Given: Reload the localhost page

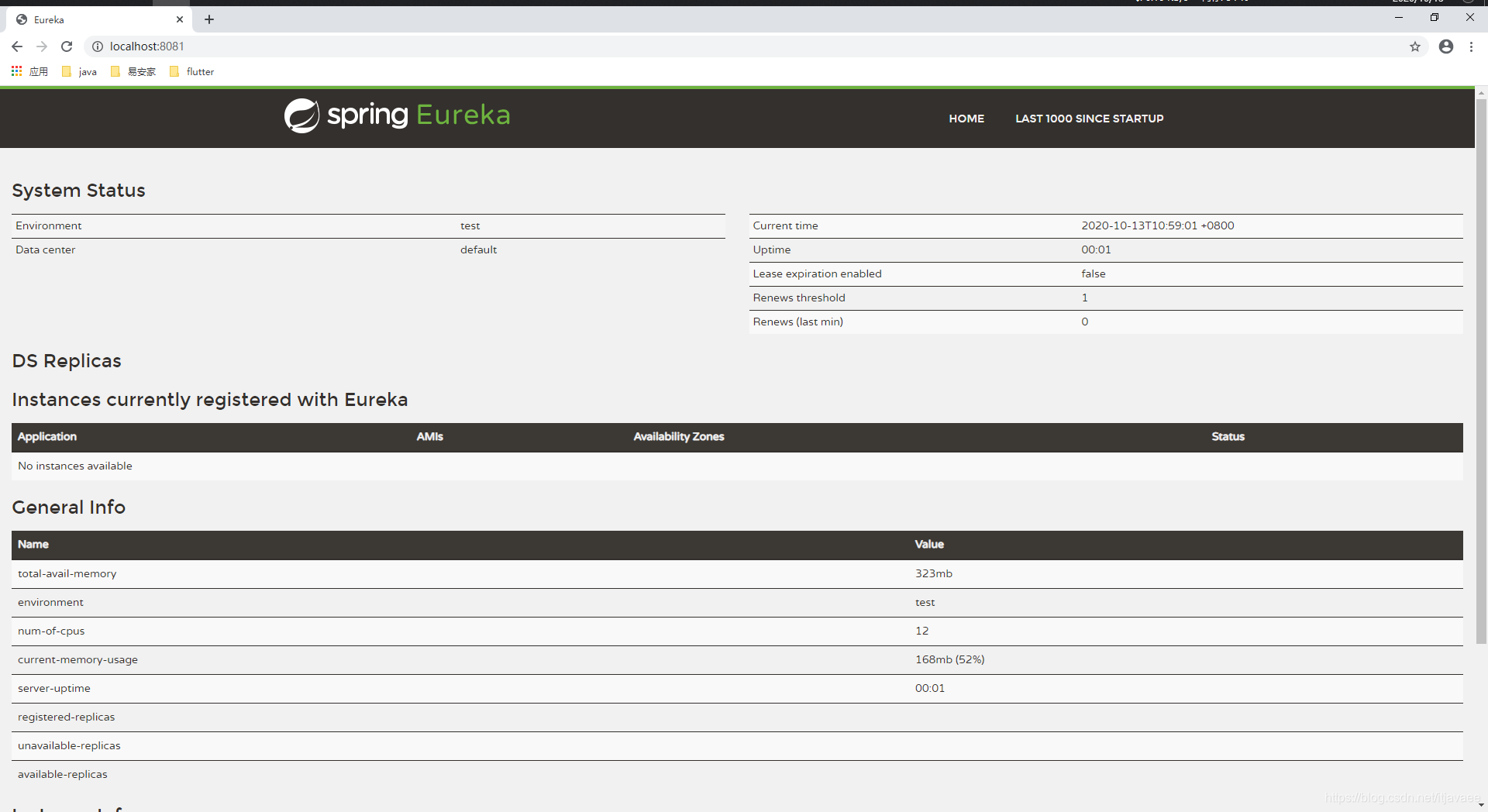Looking at the screenshot, I should coord(67,46).
